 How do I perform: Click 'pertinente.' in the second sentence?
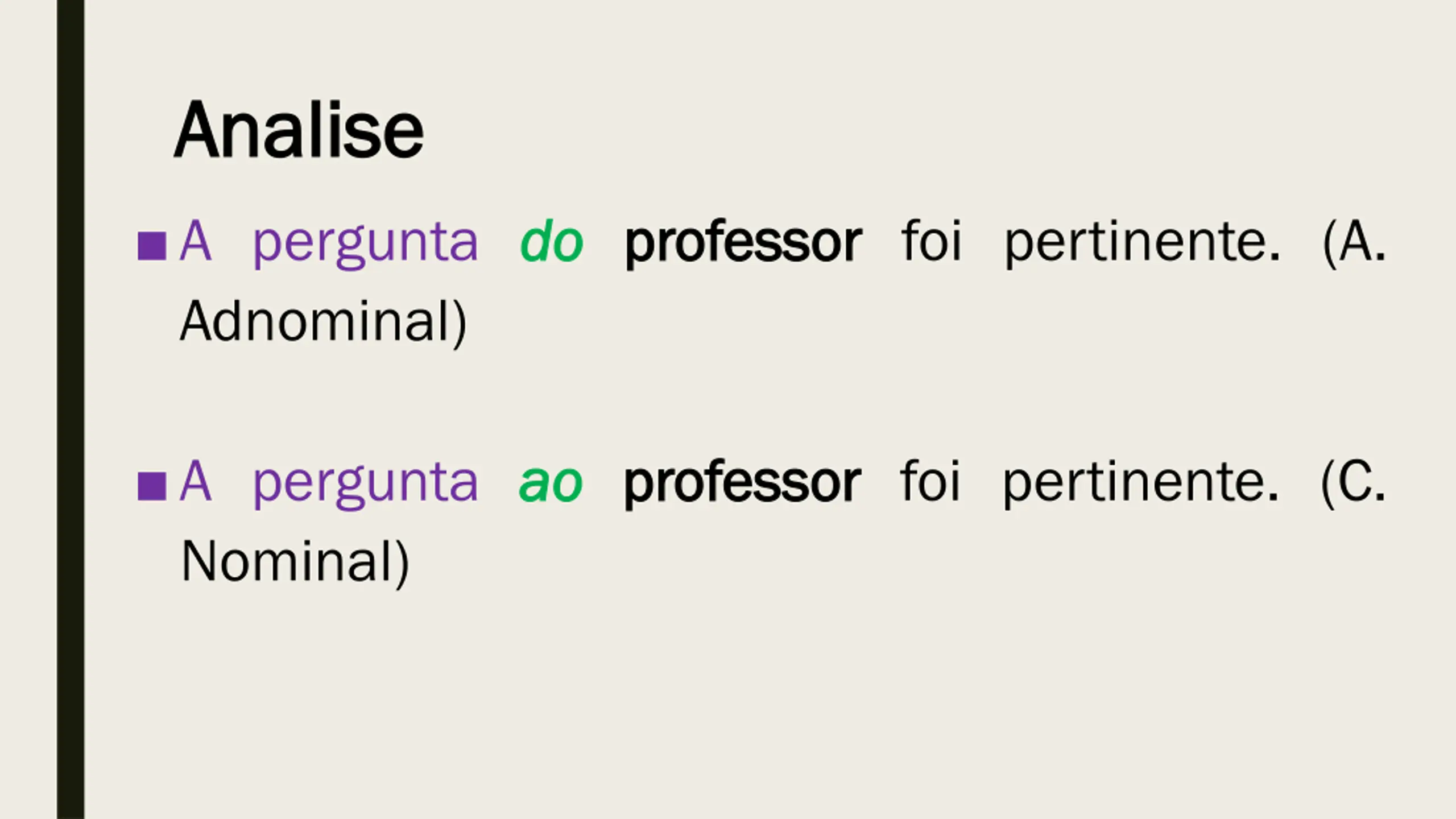(x=1141, y=483)
